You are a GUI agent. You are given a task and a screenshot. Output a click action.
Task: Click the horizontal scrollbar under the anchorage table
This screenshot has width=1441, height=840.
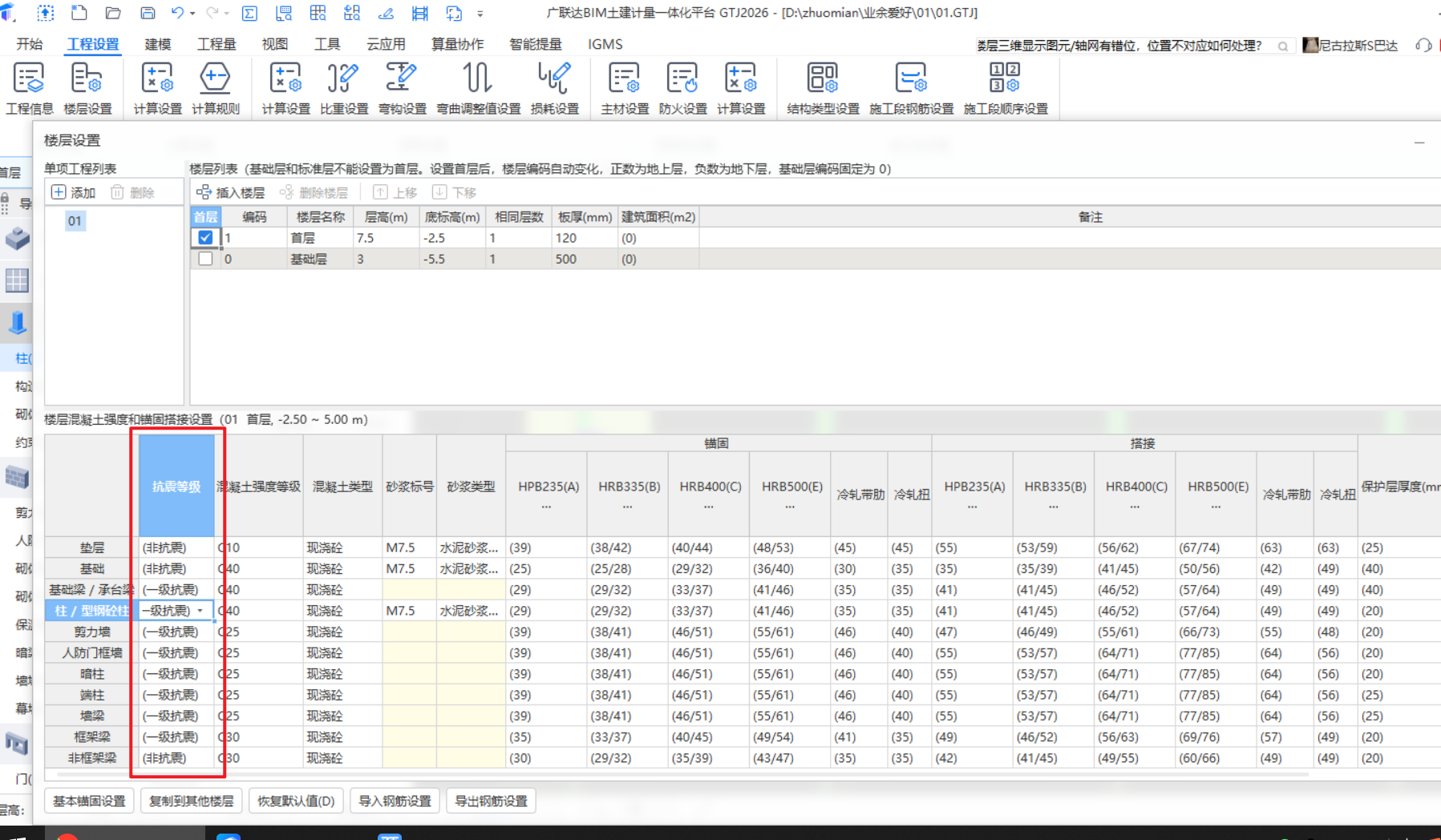click(682, 775)
